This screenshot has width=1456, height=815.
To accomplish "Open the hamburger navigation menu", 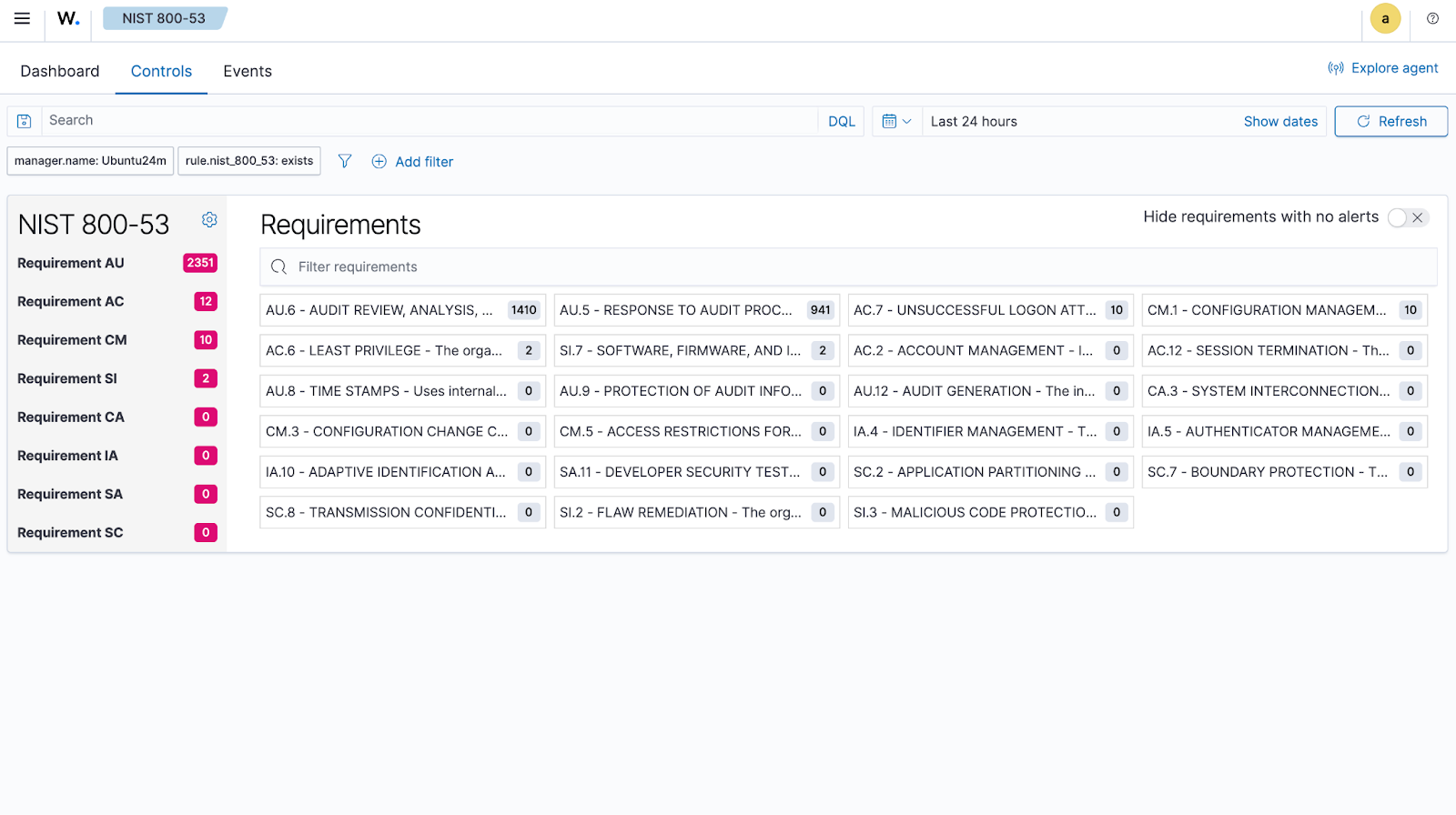I will pyautogui.click(x=22, y=18).
